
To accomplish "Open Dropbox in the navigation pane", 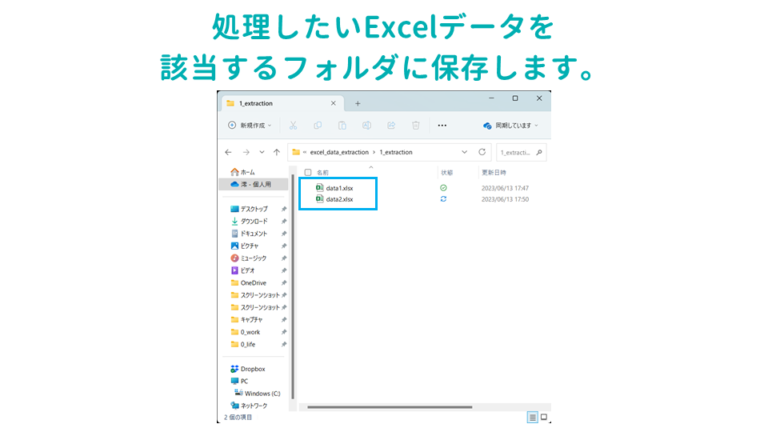I will pyautogui.click(x=252, y=369).
